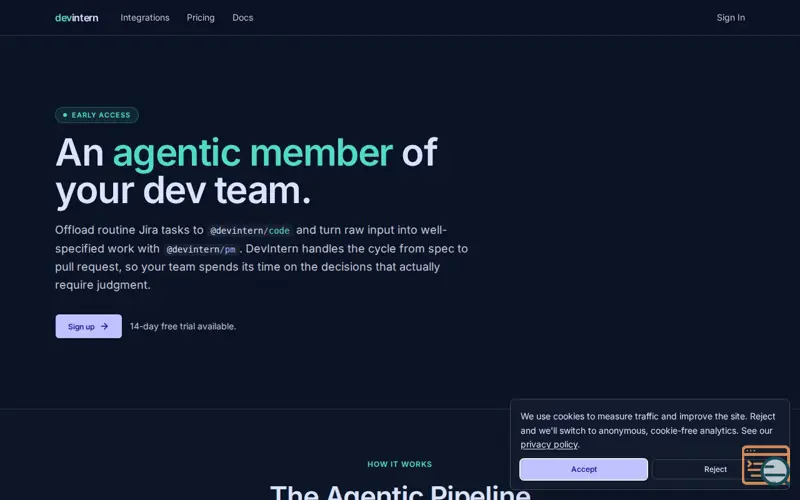This screenshot has width=800, height=500.
Task: Accept cookies in the consent banner
Action: [x=584, y=469]
